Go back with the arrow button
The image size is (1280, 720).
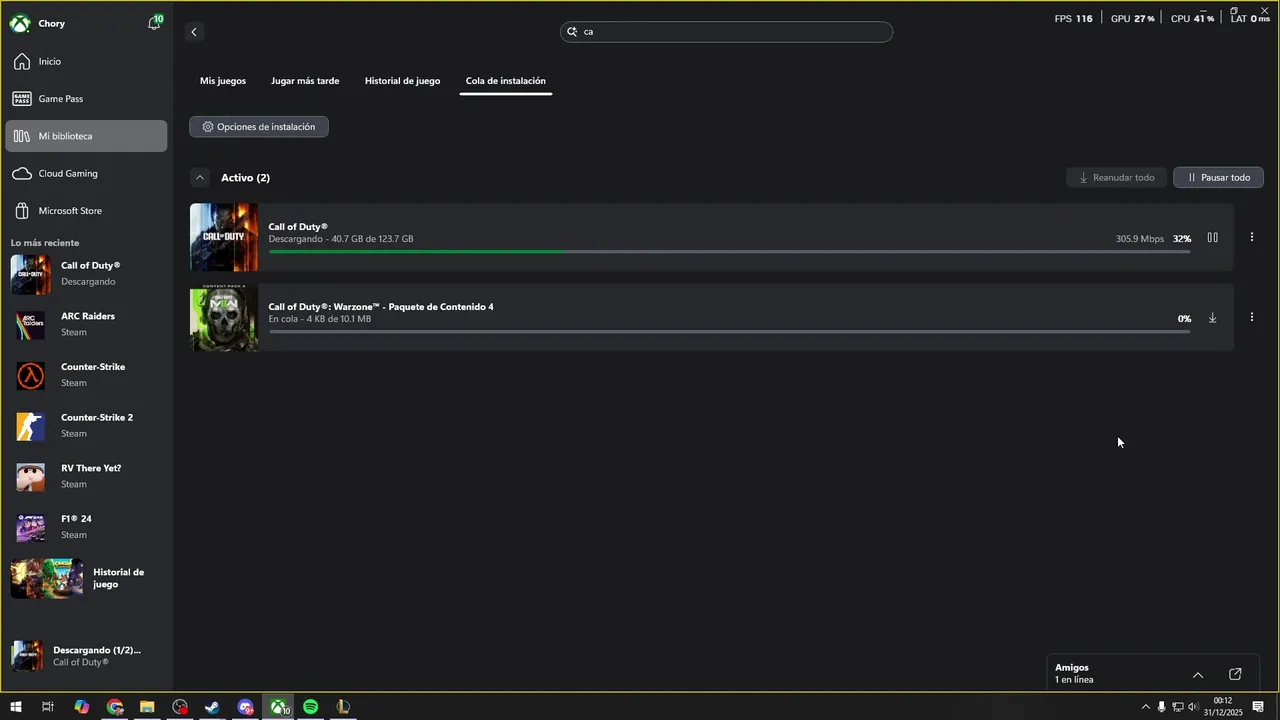pyautogui.click(x=194, y=32)
